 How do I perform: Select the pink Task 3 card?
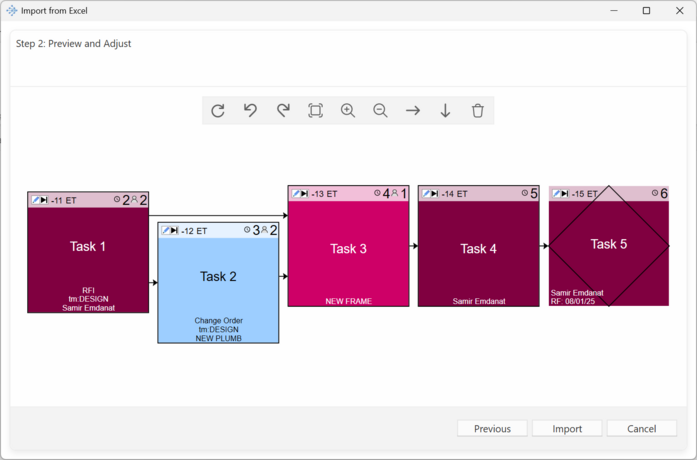point(348,250)
